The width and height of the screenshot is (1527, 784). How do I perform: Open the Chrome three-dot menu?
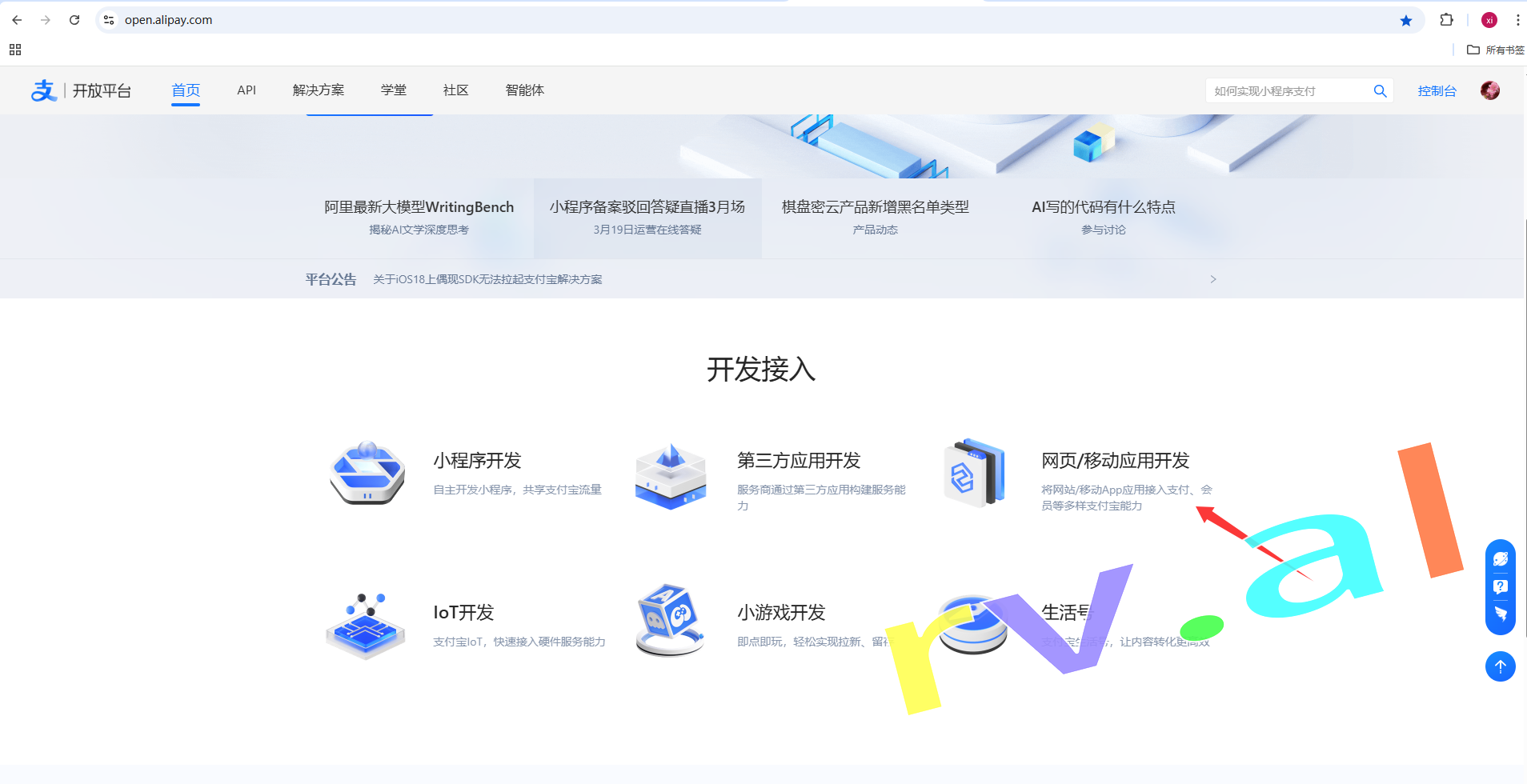(x=1517, y=20)
